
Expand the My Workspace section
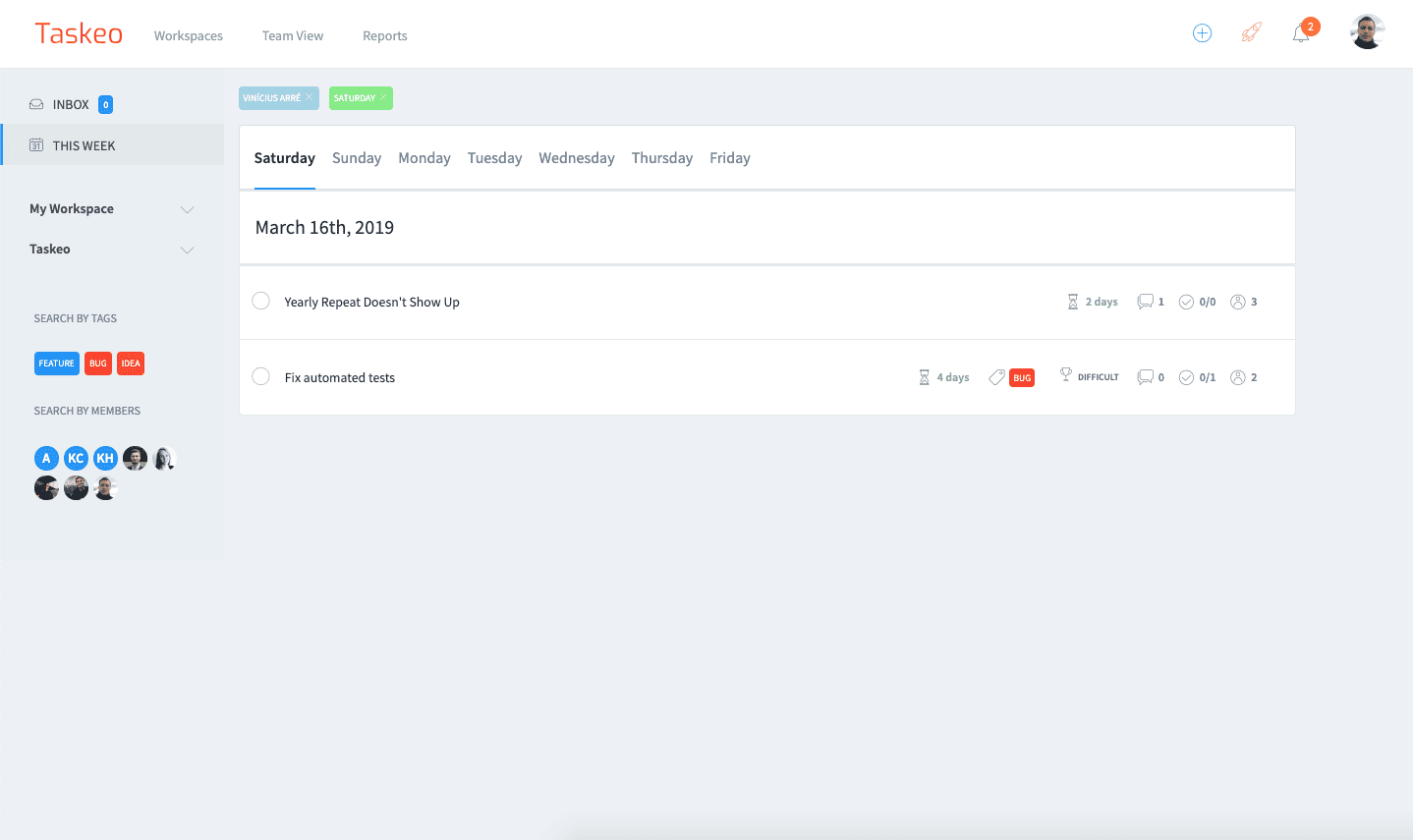(187, 209)
